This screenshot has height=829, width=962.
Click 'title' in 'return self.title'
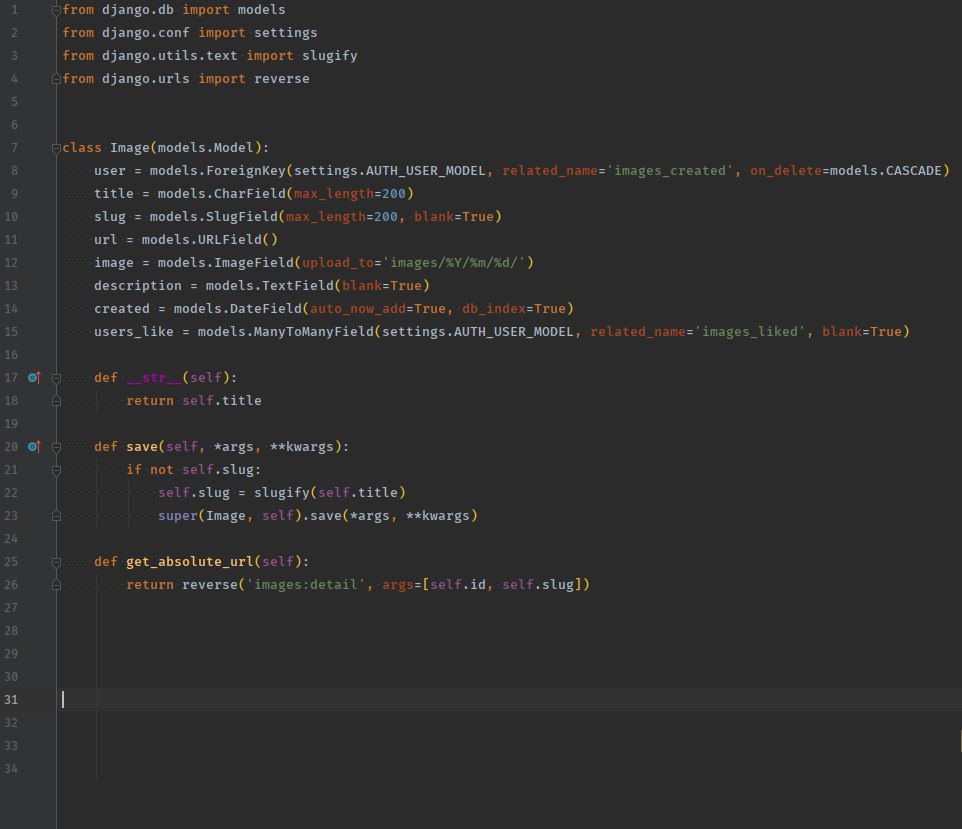click(242, 401)
